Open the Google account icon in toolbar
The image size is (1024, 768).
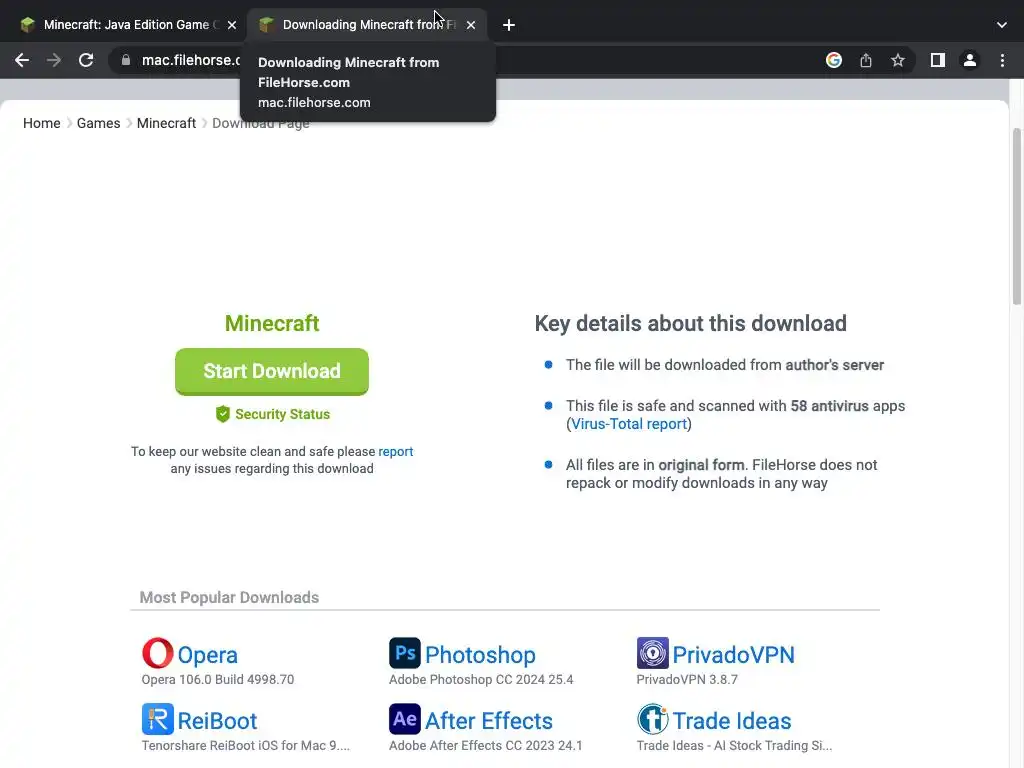833,60
